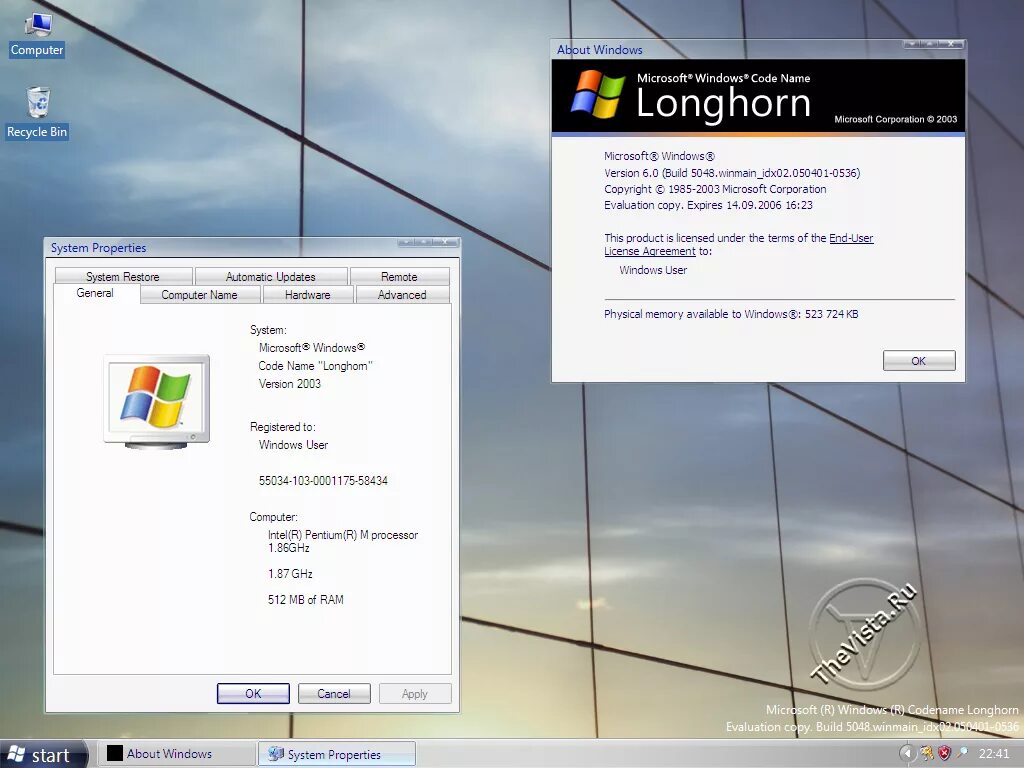Click the golden key icon in the system tray
Screen dimensions: 1024x768
pyautogui.click(x=927, y=753)
